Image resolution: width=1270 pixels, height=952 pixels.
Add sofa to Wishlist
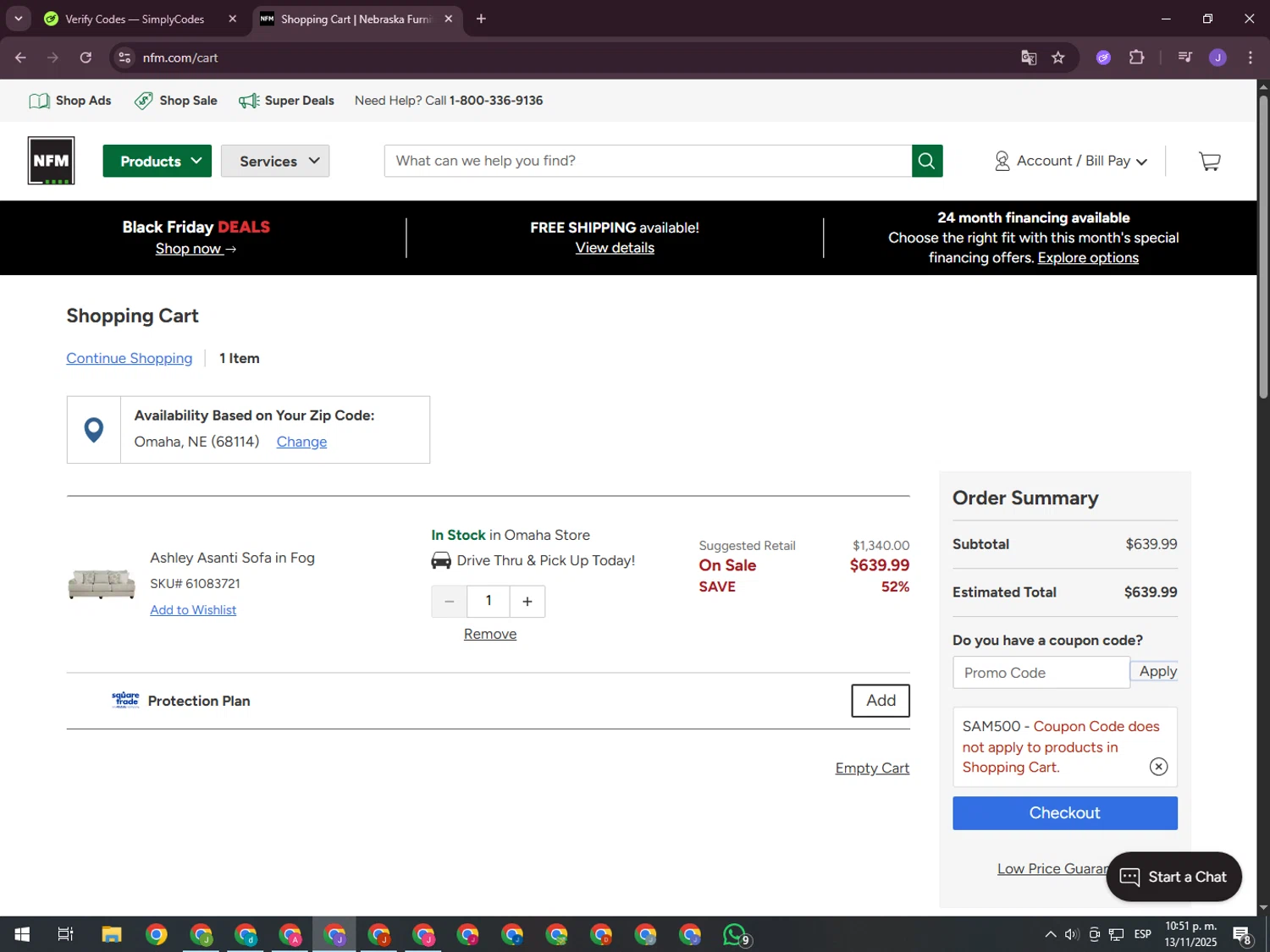tap(193, 610)
